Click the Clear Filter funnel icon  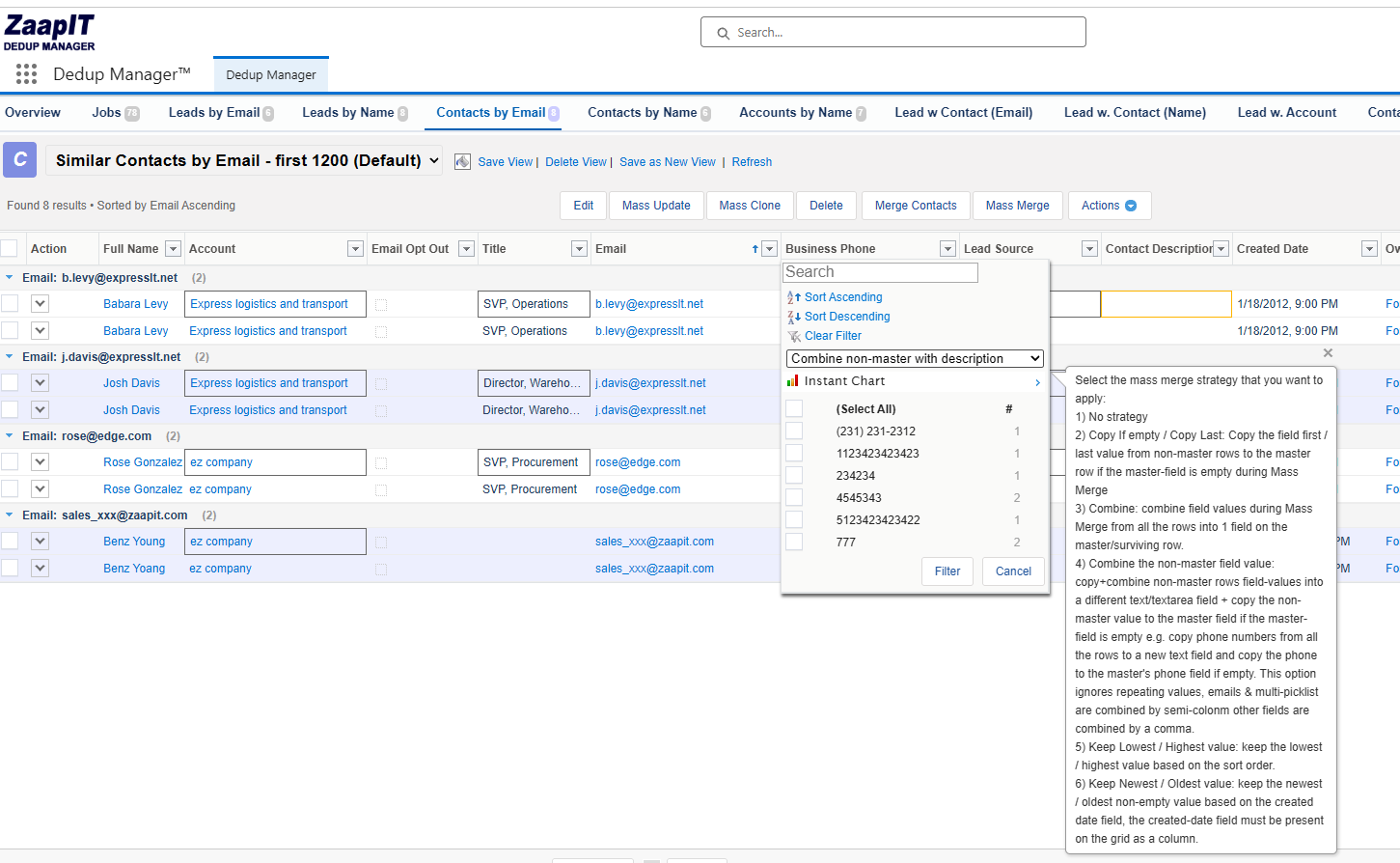click(x=794, y=336)
